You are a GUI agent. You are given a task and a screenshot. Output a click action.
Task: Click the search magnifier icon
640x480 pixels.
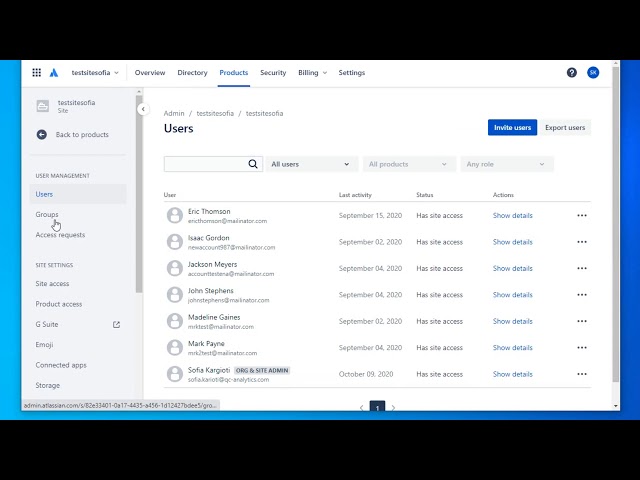click(253, 164)
